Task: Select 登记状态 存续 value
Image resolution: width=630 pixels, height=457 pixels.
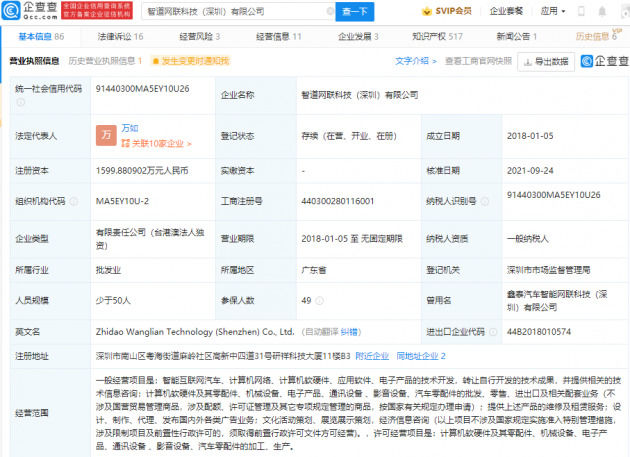Action: point(349,136)
